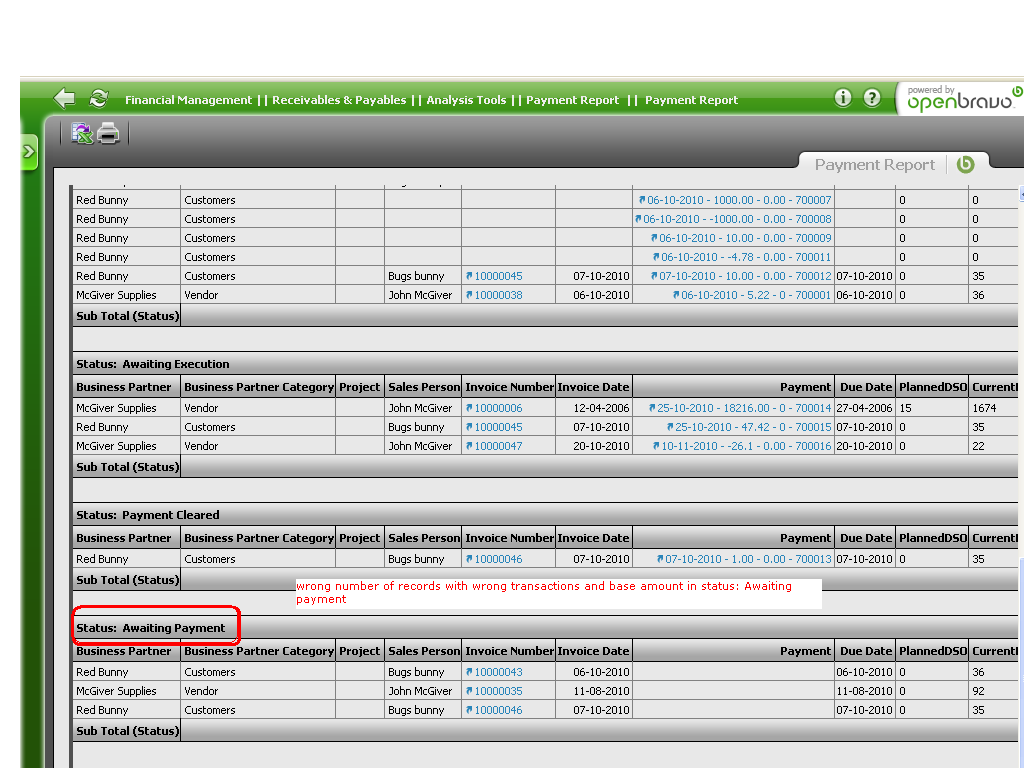
Task: Open invoice number 10000043
Action: point(498,672)
